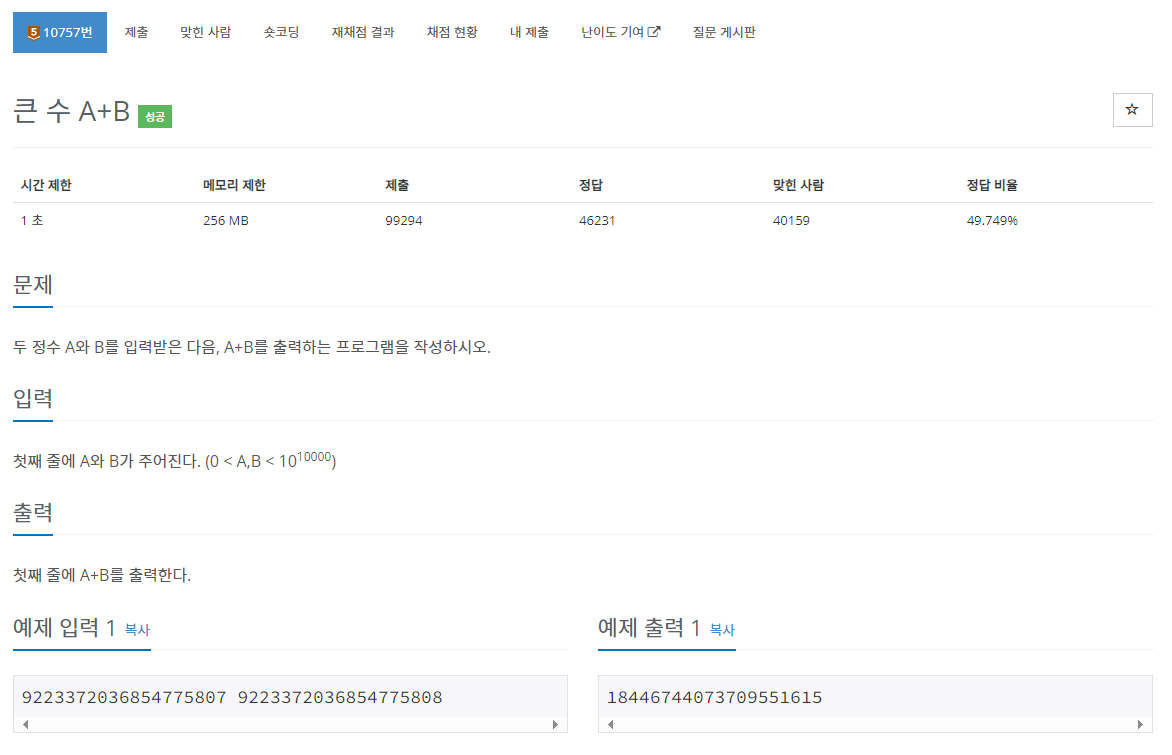This screenshot has width=1172, height=755.
Task: Open the 제출 tab
Action: (136, 32)
